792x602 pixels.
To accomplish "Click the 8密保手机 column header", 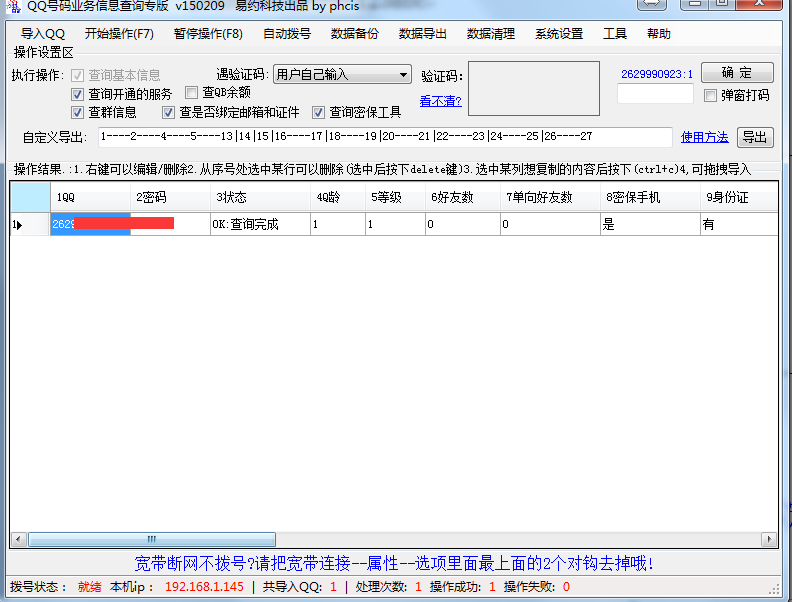I will pos(650,197).
